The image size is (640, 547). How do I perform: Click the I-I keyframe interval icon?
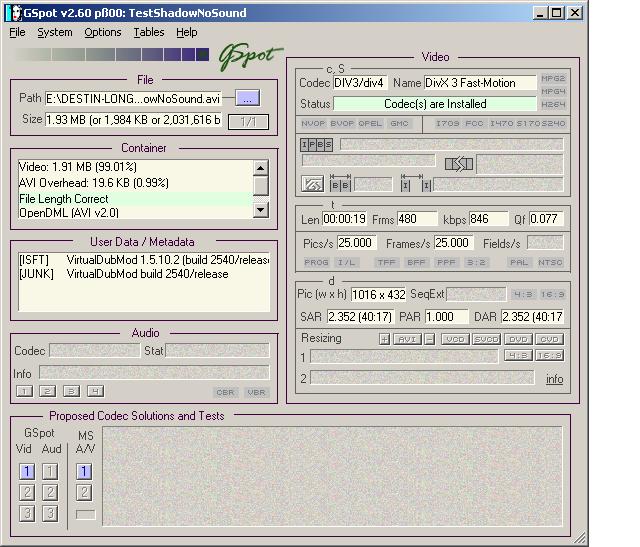(x=416, y=183)
